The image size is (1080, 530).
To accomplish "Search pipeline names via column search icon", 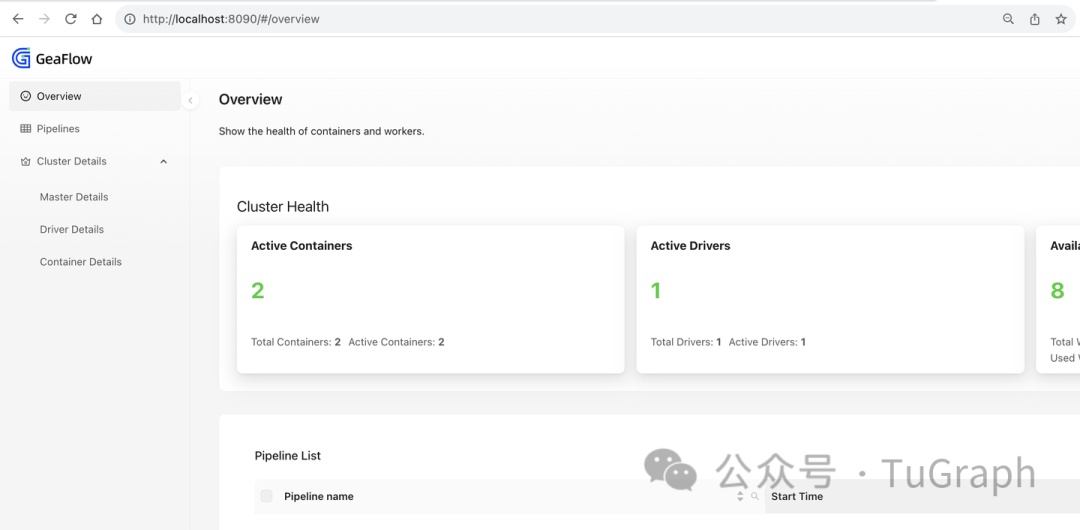I will click(x=755, y=496).
